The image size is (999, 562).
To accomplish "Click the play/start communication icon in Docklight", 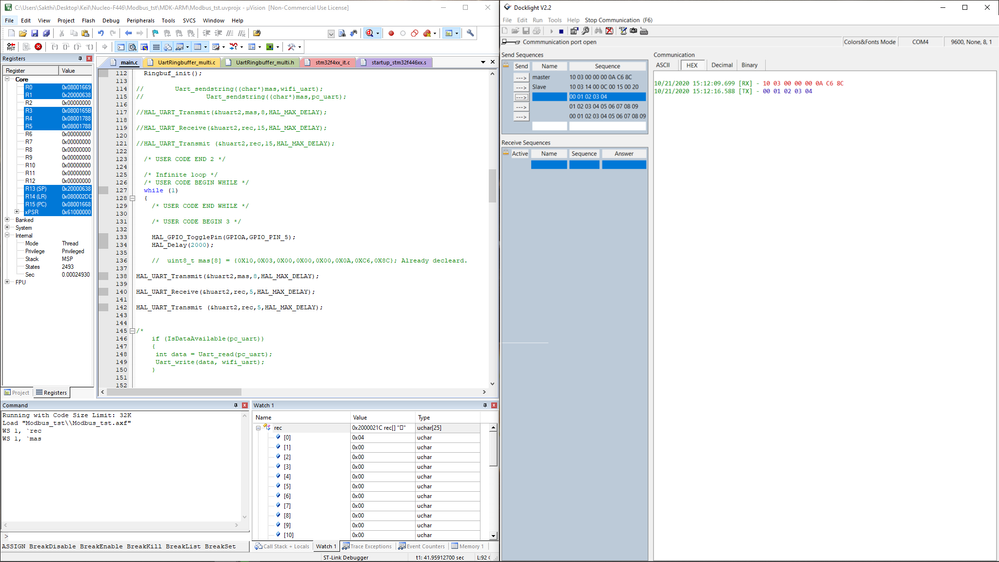I will pyautogui.click(x=550, y=31).
